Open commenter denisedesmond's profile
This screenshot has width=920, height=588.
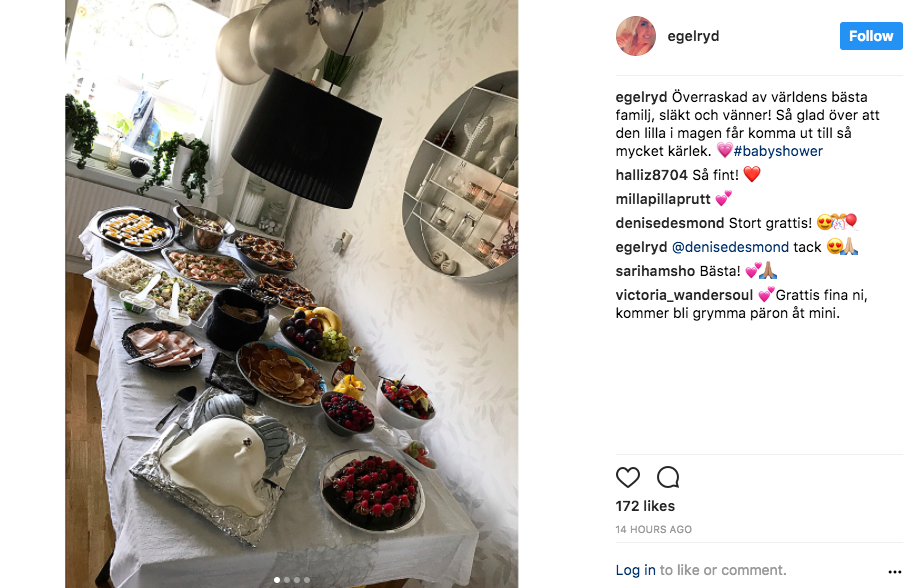tap(669, 223)
